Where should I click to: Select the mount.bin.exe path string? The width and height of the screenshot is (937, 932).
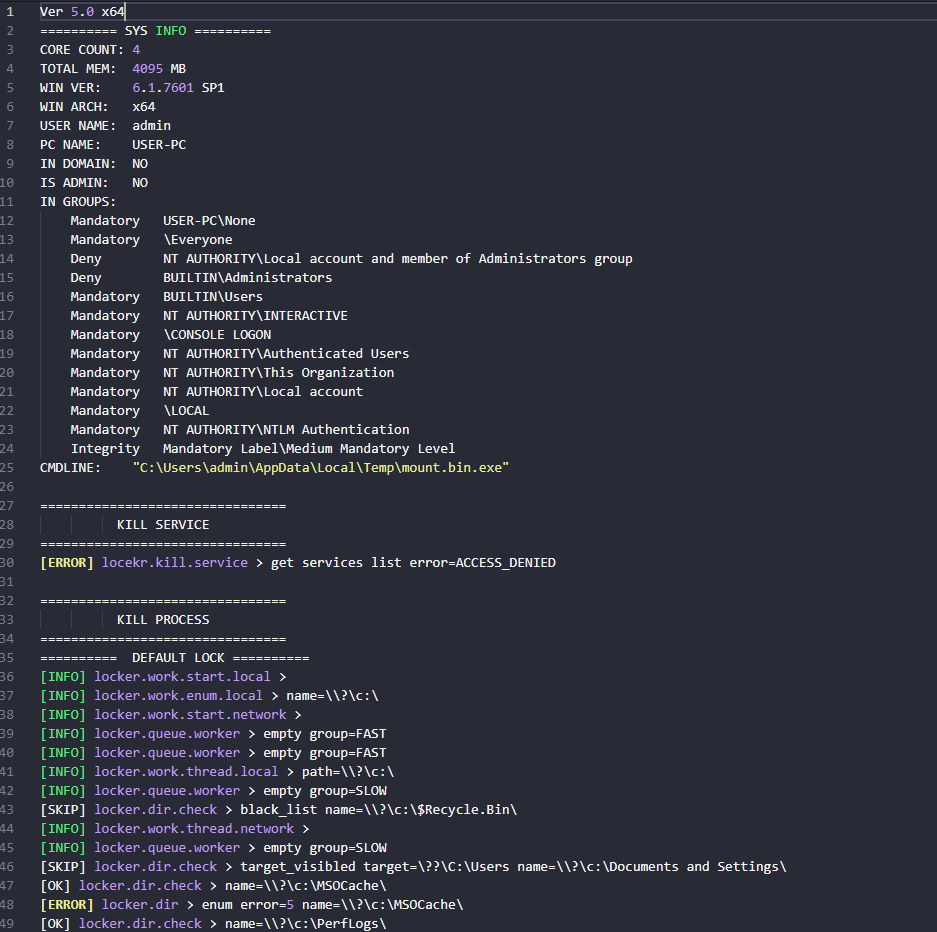coord(321,468)
